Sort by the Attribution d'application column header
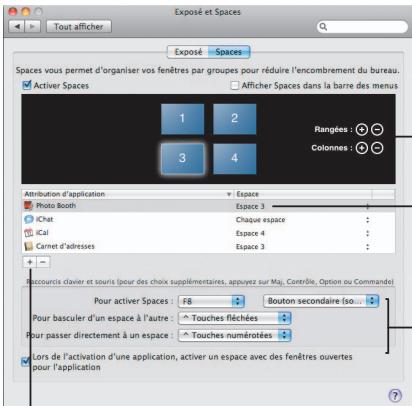 [x=128, y=194]
